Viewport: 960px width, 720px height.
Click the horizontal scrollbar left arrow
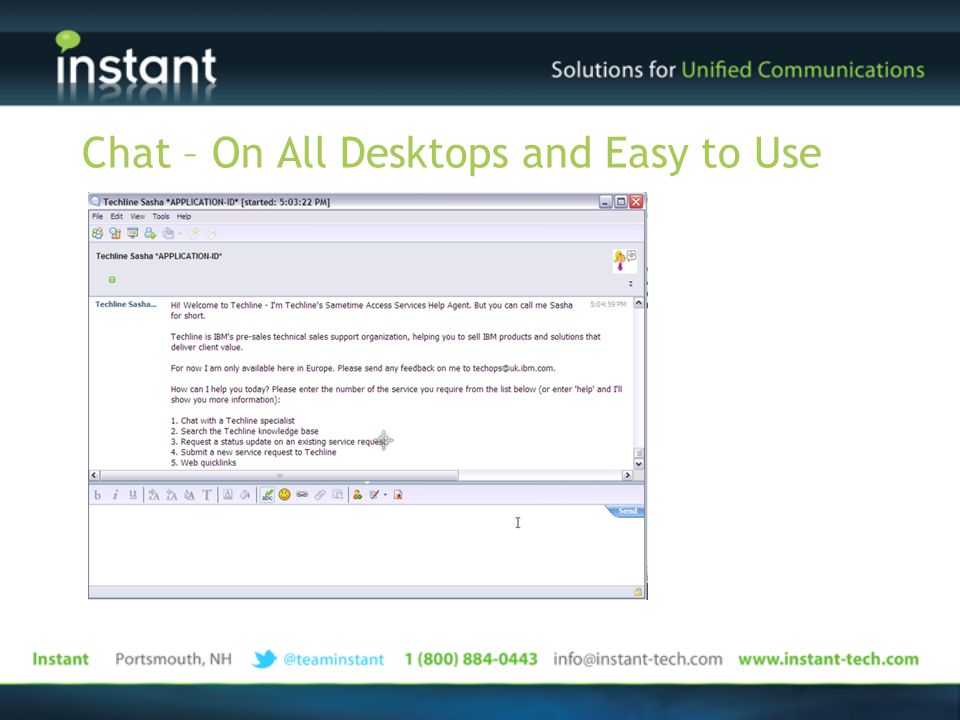tap(95, 475)
